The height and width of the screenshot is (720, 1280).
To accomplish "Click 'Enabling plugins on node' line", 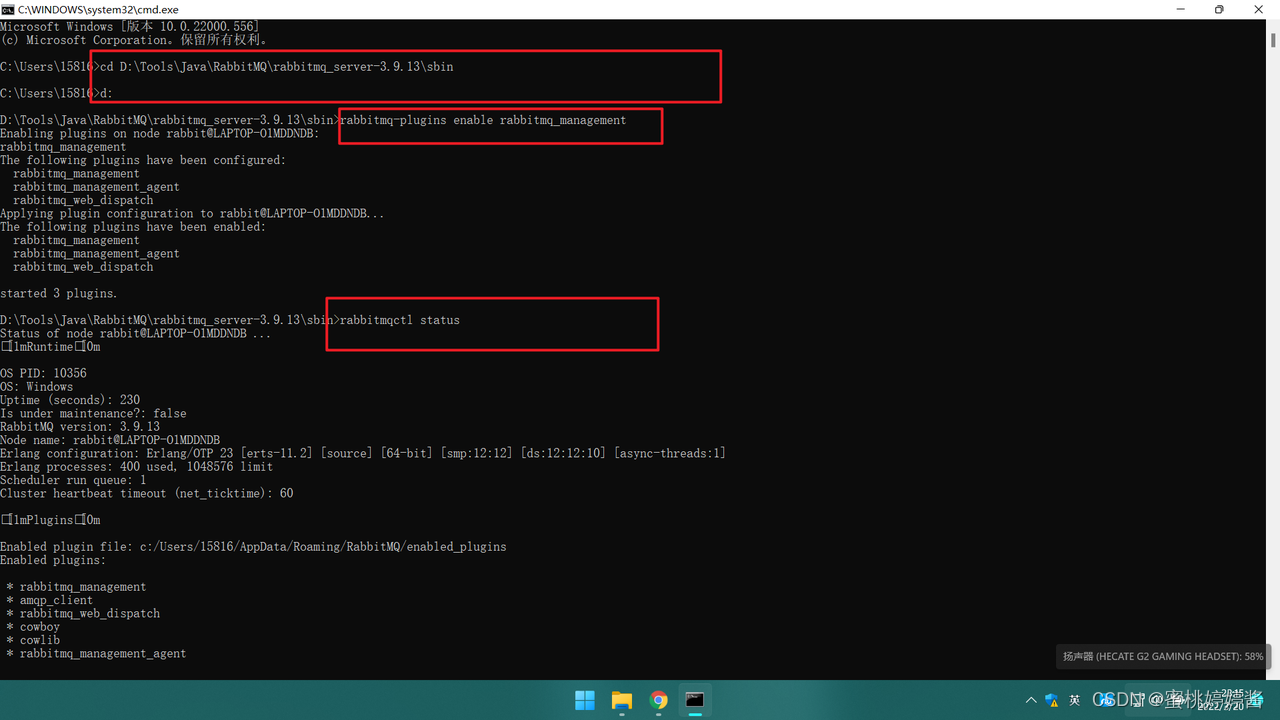I will [x=160, y=133].
